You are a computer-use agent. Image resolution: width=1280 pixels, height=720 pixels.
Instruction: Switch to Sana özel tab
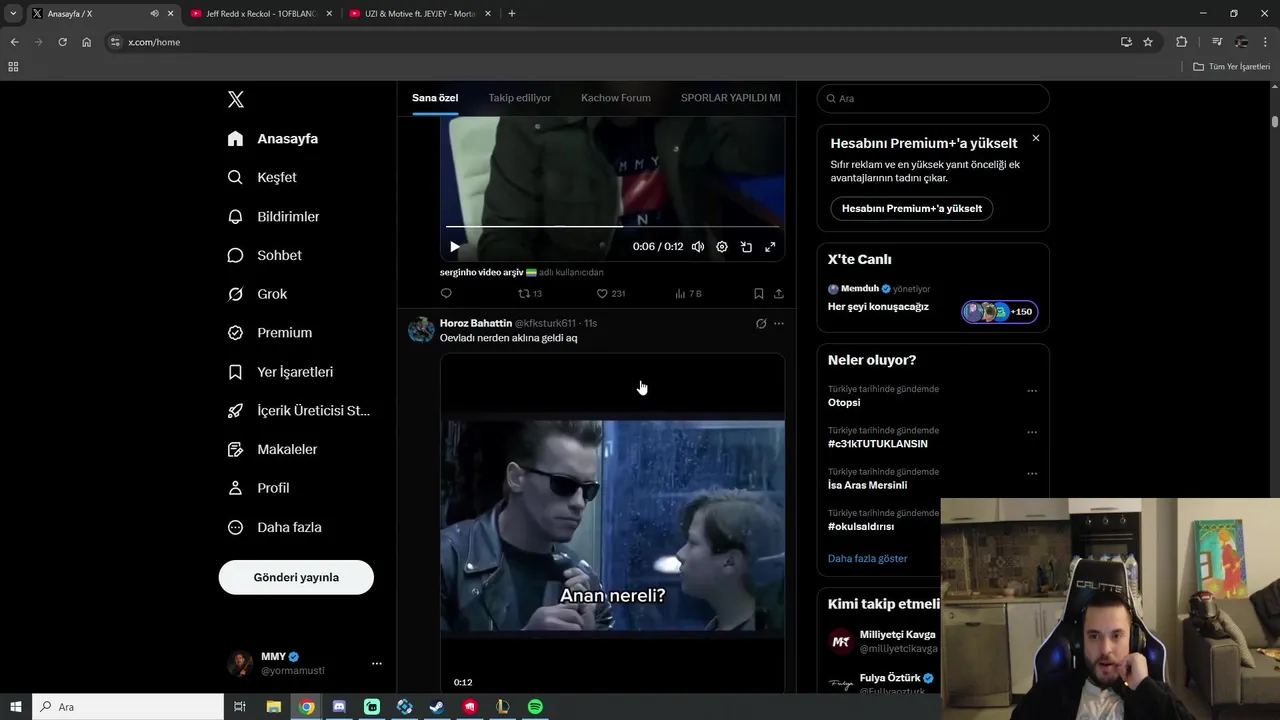[435, 98]
